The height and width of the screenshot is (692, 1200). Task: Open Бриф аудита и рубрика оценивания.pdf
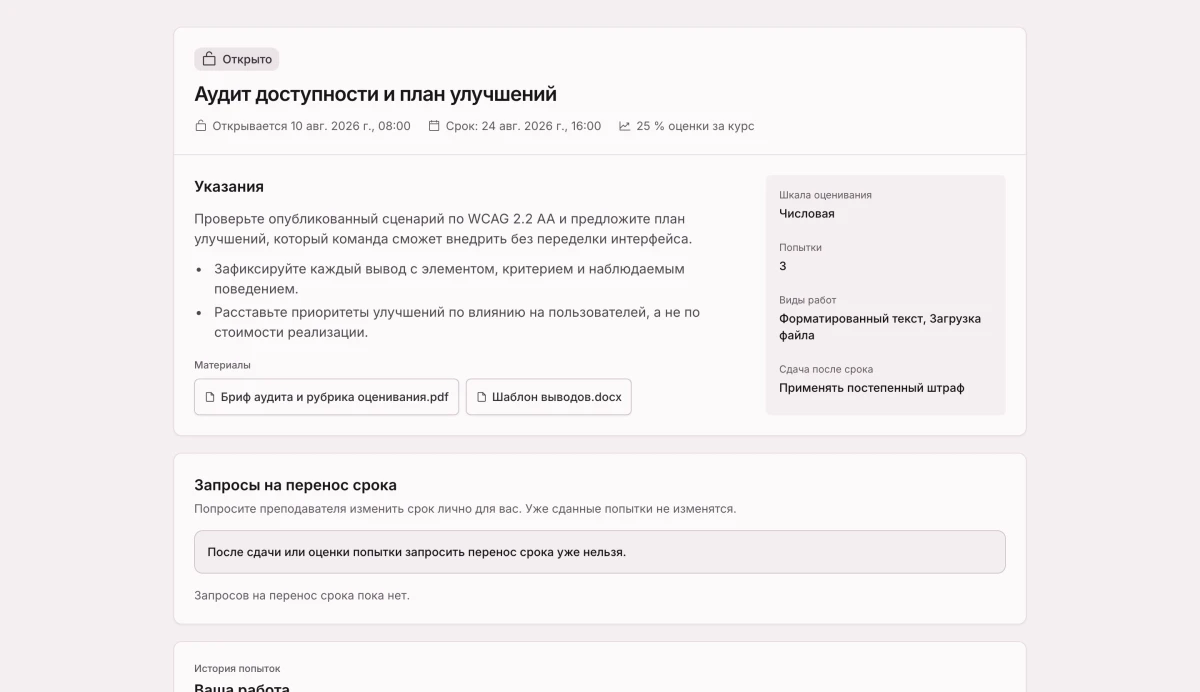tap(326, 397)
